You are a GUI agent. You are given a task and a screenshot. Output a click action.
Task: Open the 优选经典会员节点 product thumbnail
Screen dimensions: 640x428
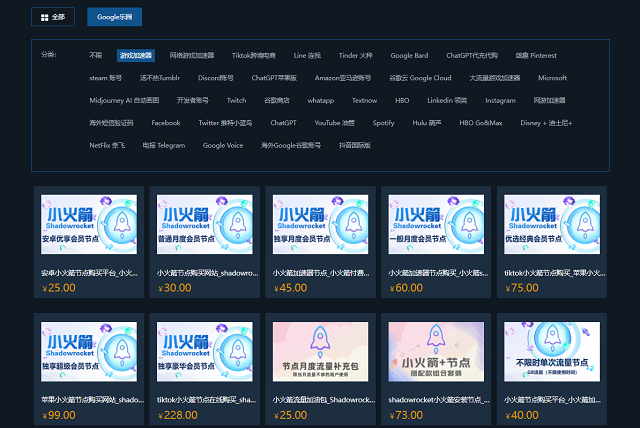[x=552, y=224]
